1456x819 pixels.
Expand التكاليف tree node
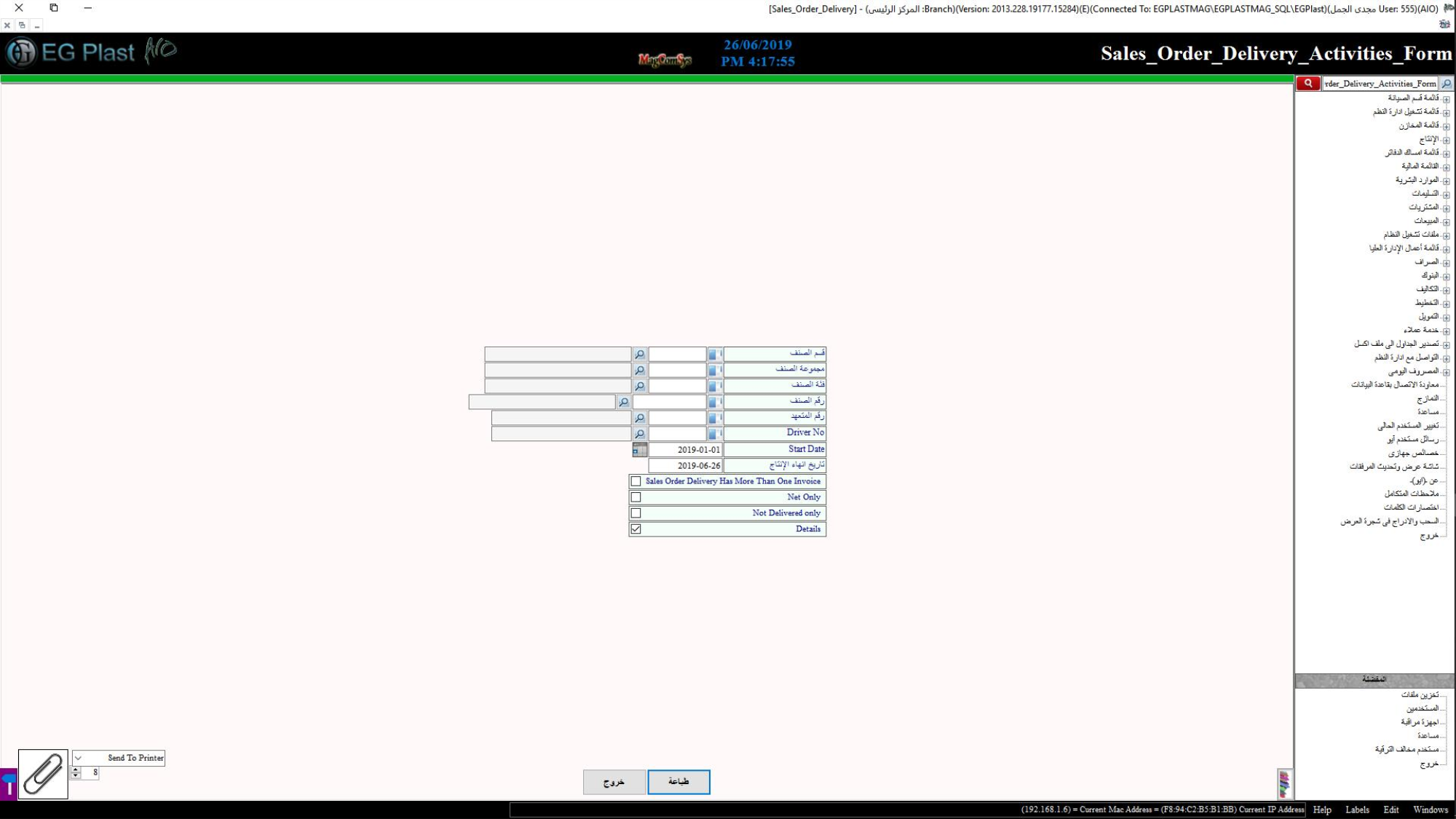click(x=1447, y=290)
